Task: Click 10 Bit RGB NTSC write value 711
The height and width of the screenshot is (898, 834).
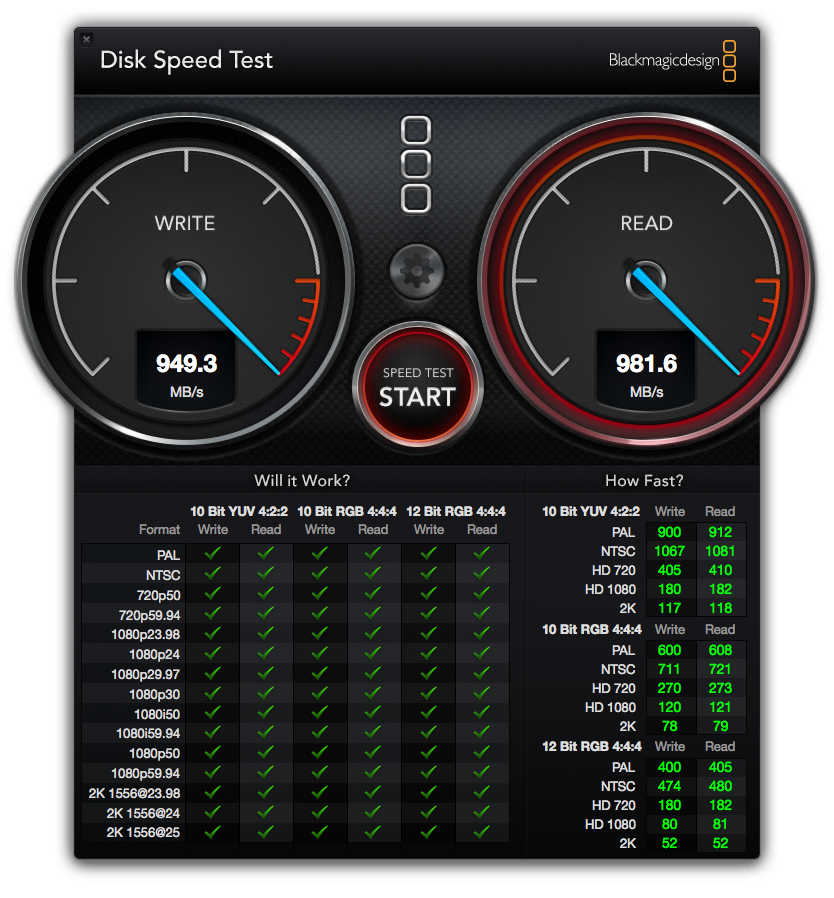Action: (669, 669)
